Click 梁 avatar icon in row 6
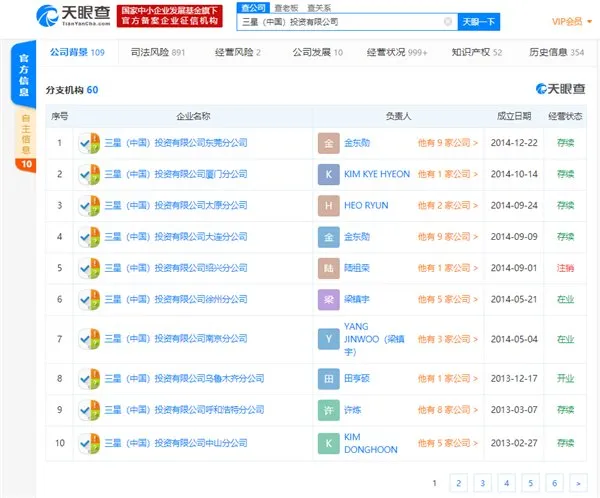The image size is (600, 498). [329, 300]
